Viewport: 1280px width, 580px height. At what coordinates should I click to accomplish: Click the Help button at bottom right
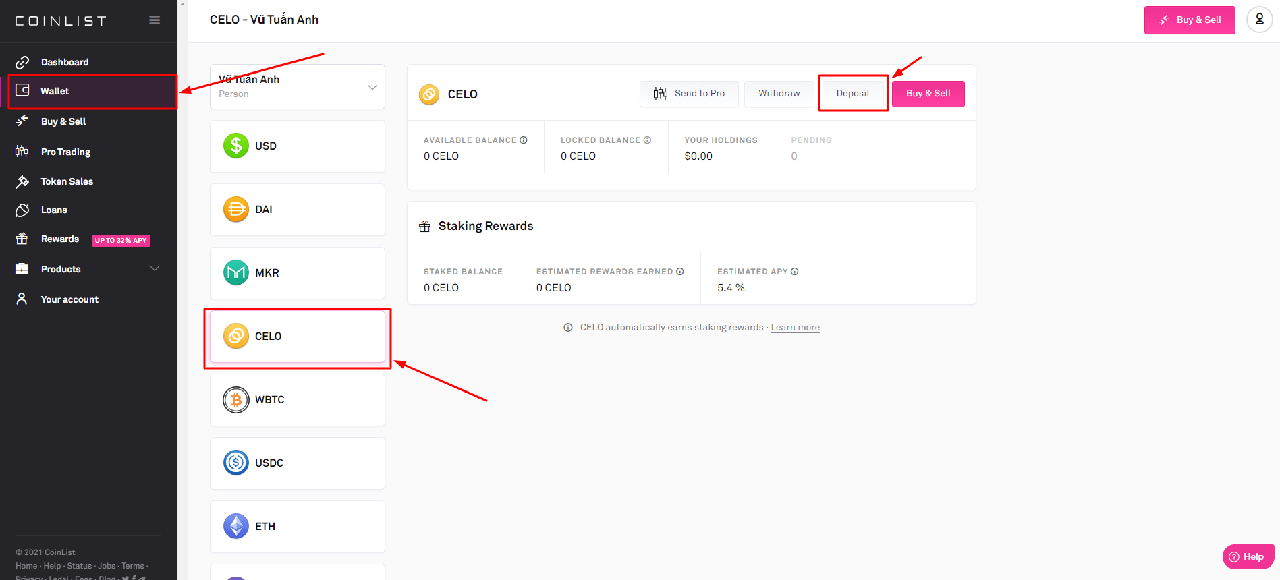pos(1248,556)
